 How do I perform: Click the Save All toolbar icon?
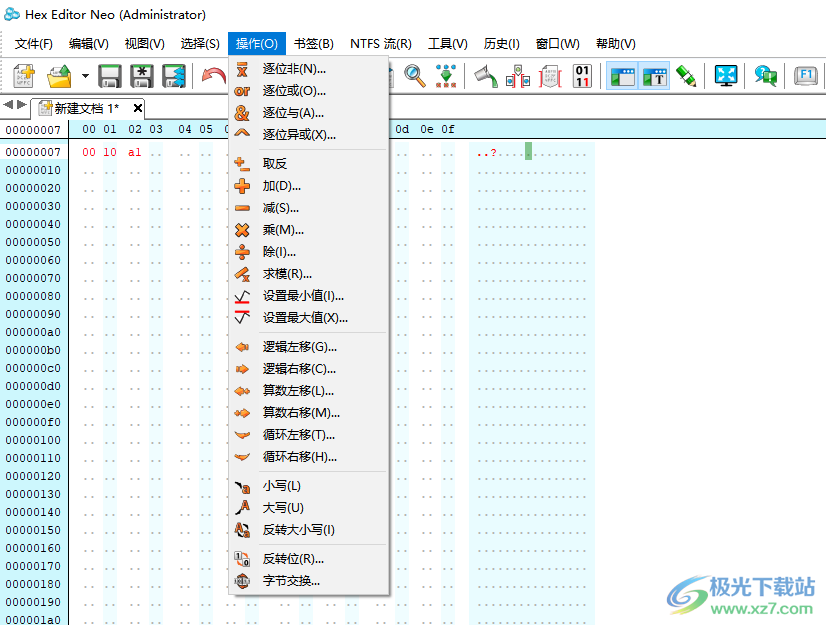[x=174, y=76]
